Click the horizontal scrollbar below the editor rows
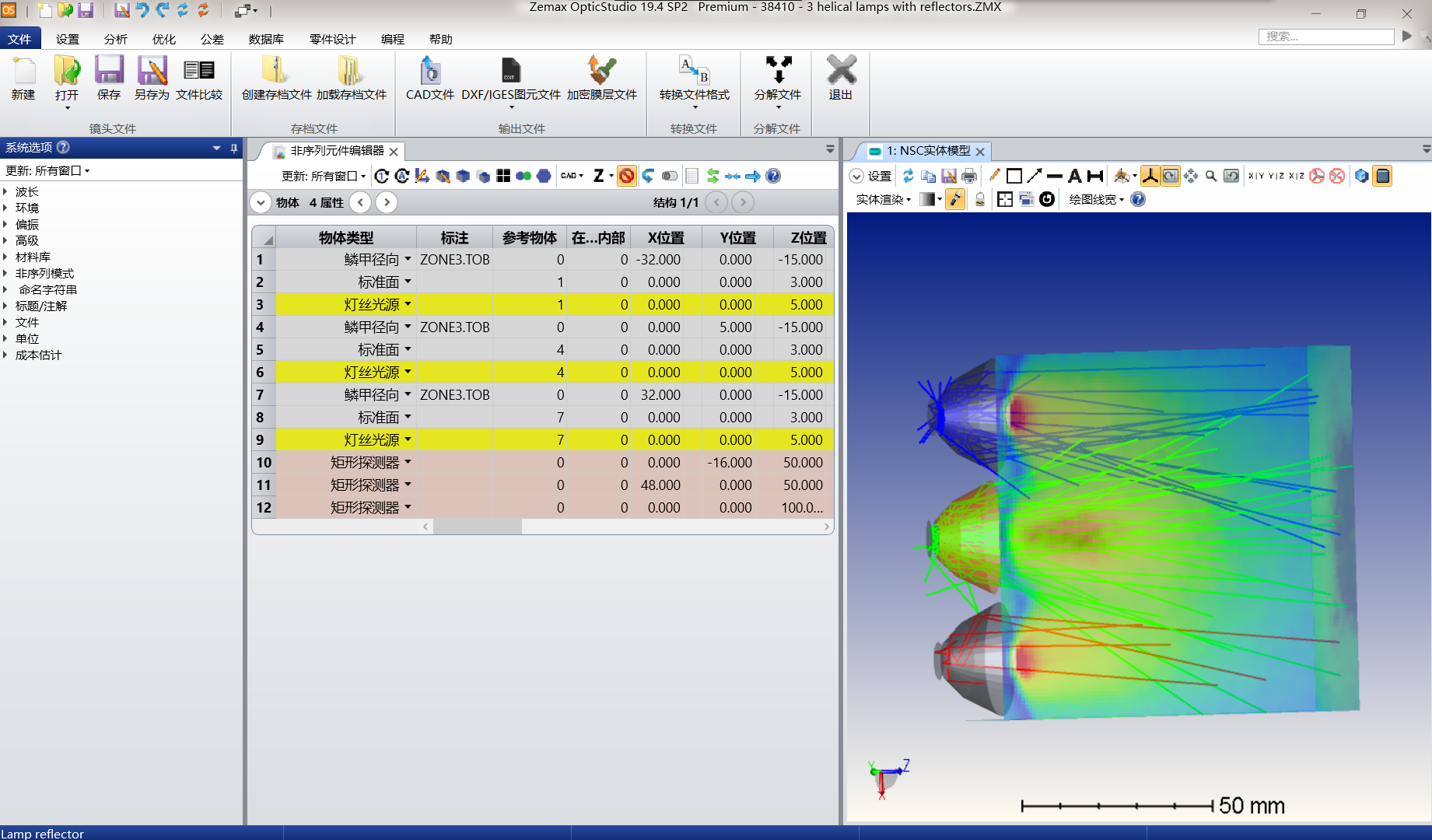Viewport: 1432px width, 840px height. 478,527
